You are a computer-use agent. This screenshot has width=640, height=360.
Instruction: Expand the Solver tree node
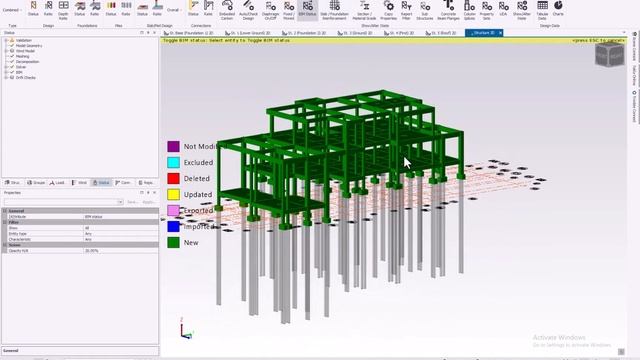pyautogui.click(x=6, y=67)
